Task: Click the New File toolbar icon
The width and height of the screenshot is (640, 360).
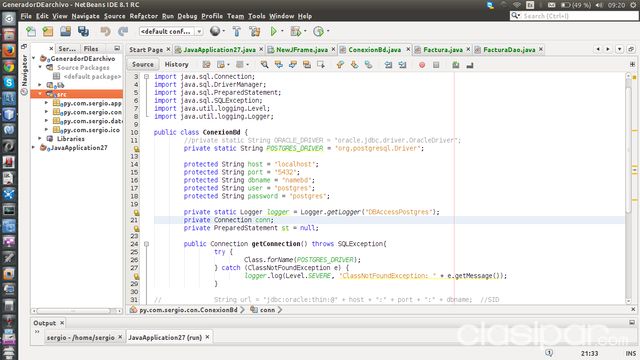Action: tap(31, 31)
